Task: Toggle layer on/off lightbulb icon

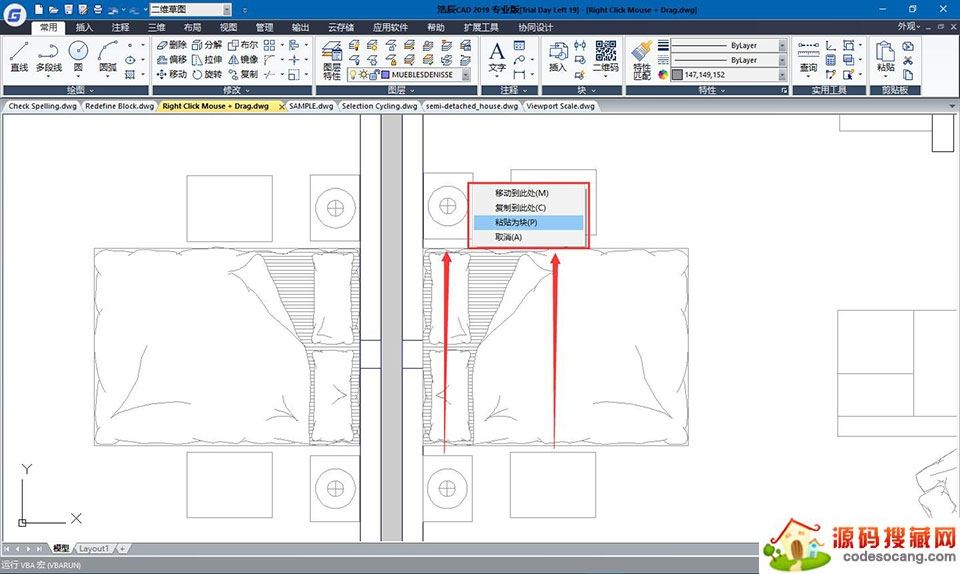Action: coord(352,75)
